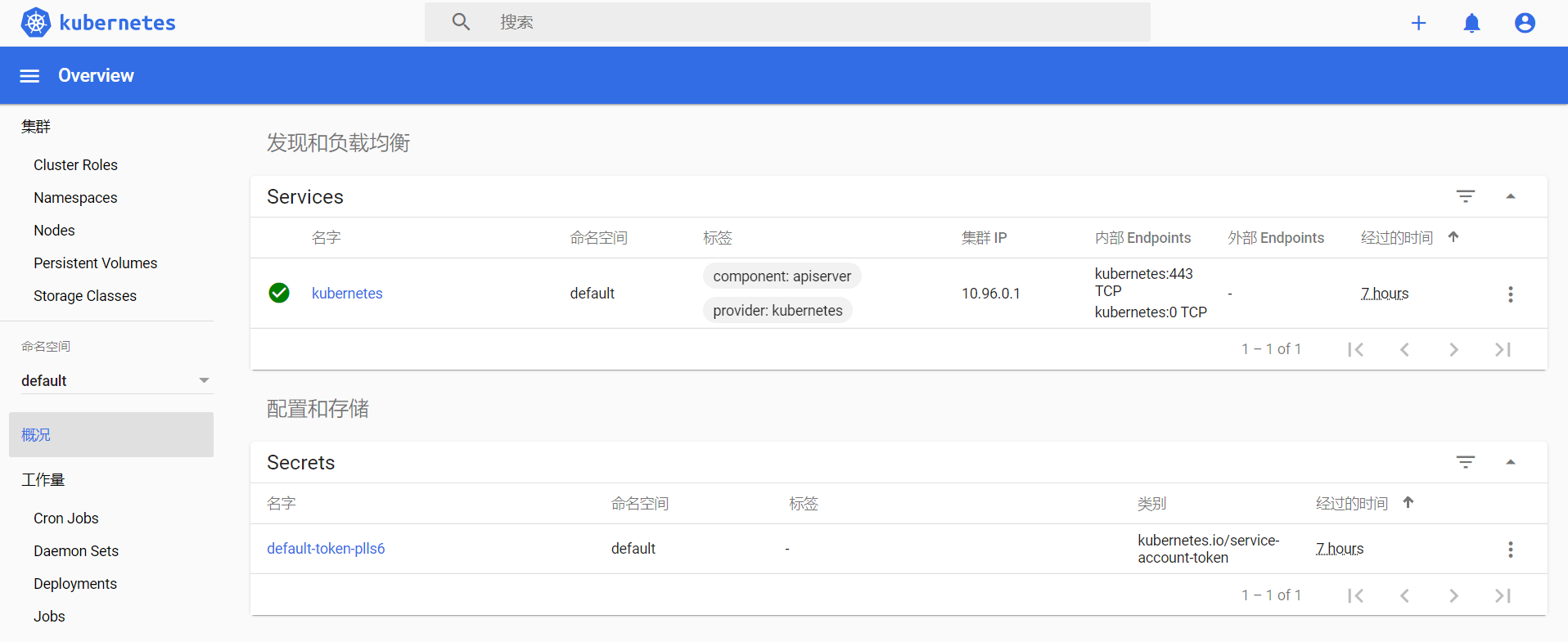Image resolution: width=1568 pixels, height=642 pixels.
Task: Click the 工作量 sidebar section heading
Action: 43,480
